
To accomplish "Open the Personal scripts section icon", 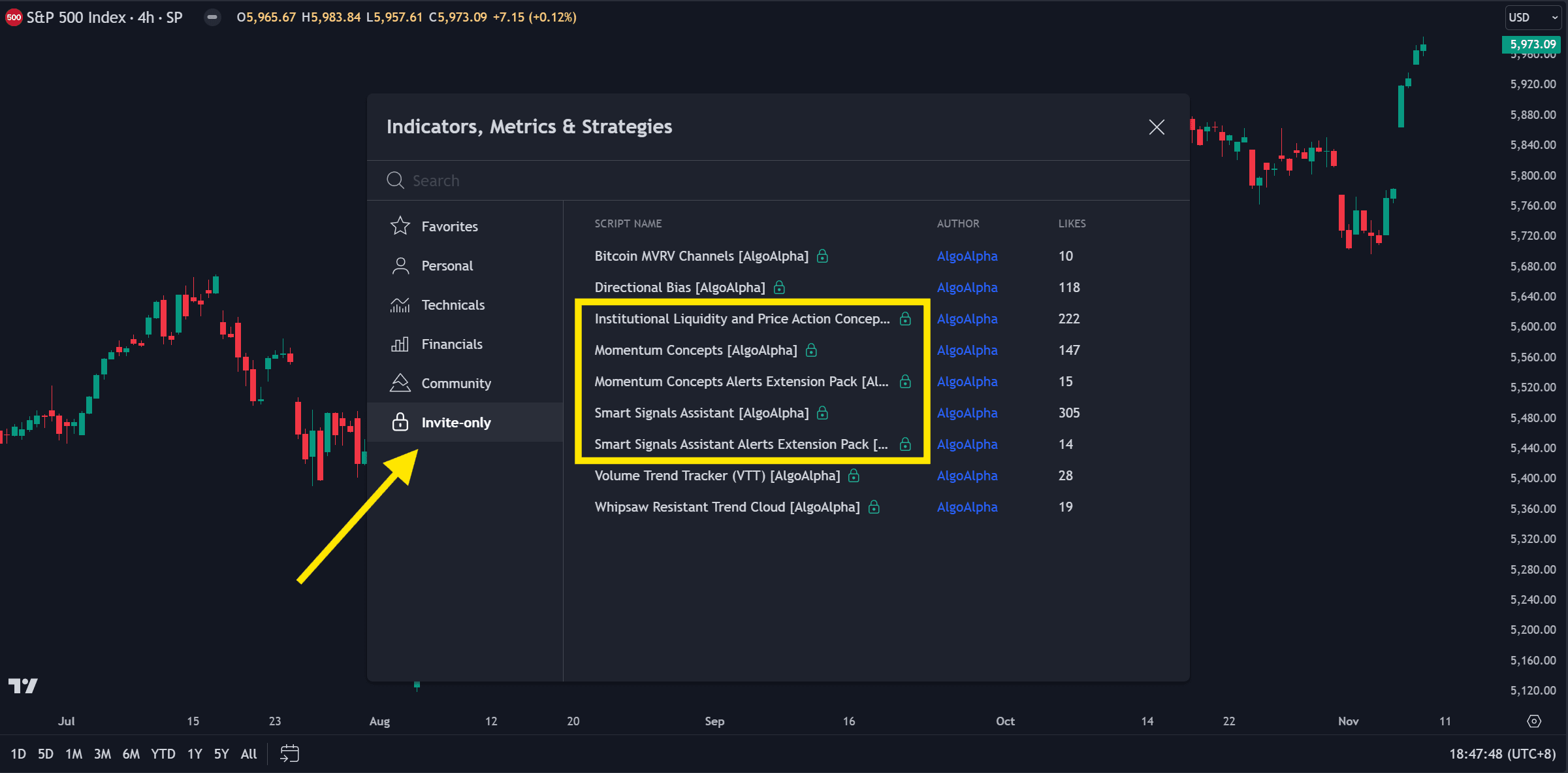I will coord(400,265).
